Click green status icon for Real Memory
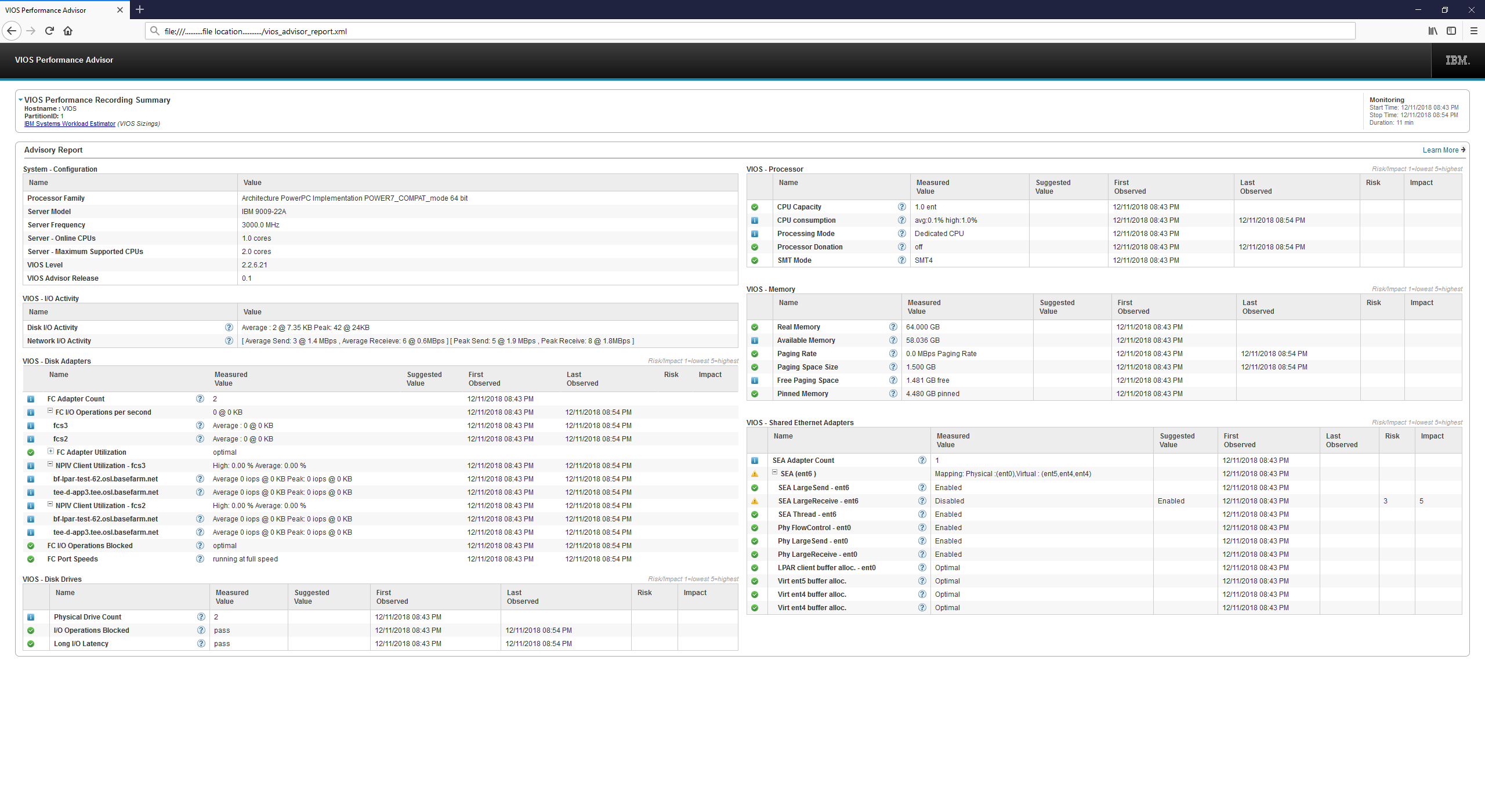1485x812 pixels. click(755, 327)
